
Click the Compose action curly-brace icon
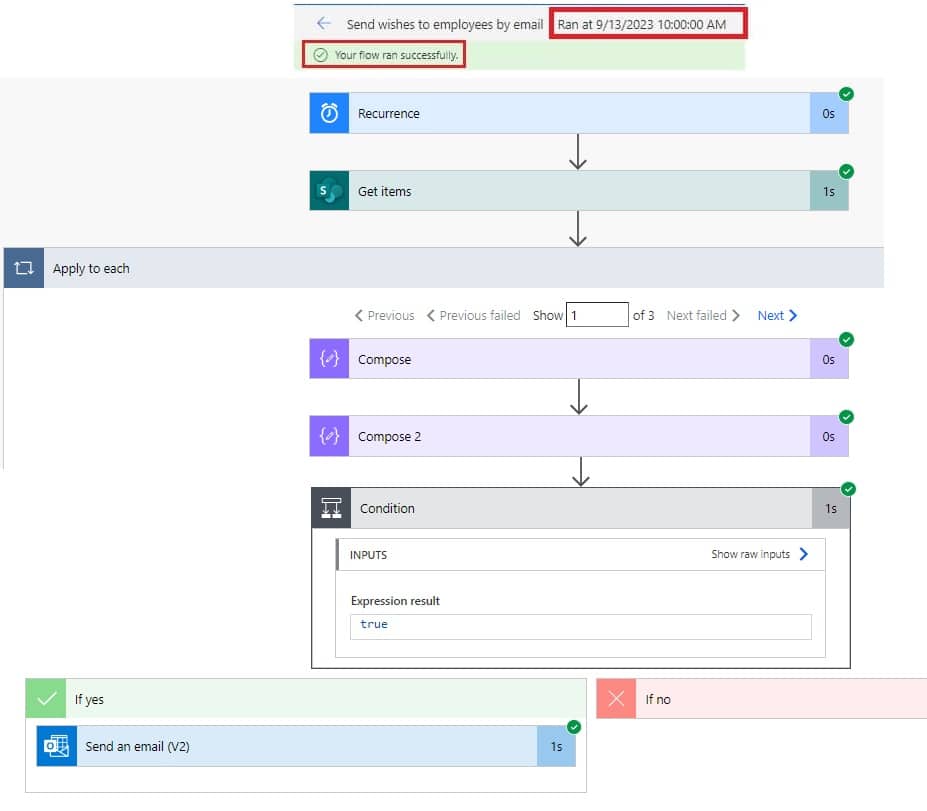(x=329, y=359)
